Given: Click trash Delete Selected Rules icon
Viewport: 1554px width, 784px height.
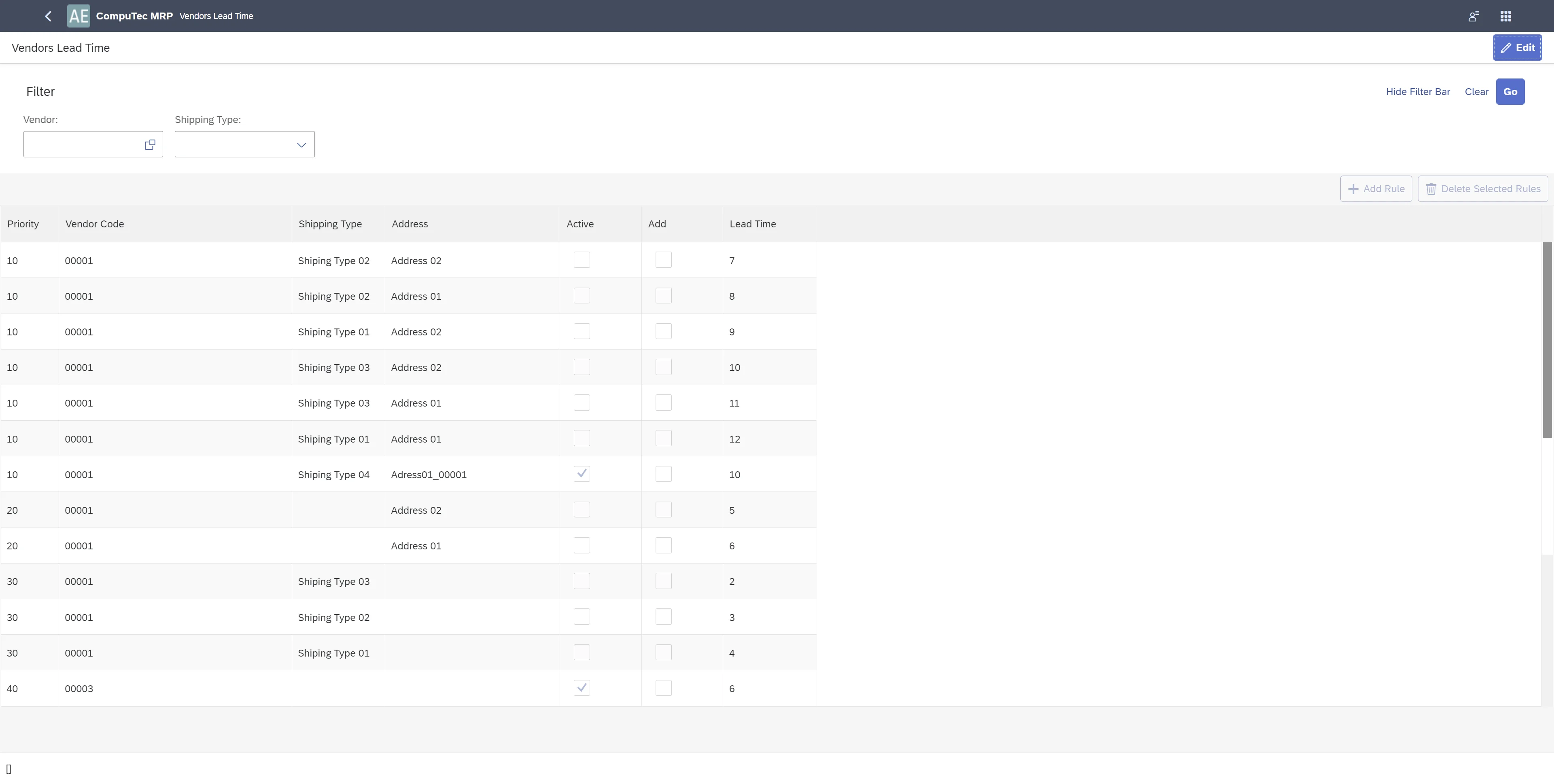Looking at the screenshot, I should [1431, 189].
